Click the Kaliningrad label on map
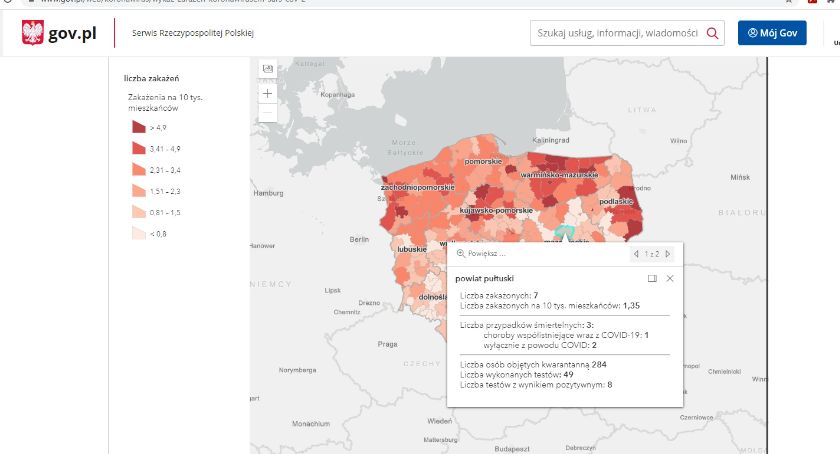The height and width of the screenshot is (454, 840). point(551,140)
